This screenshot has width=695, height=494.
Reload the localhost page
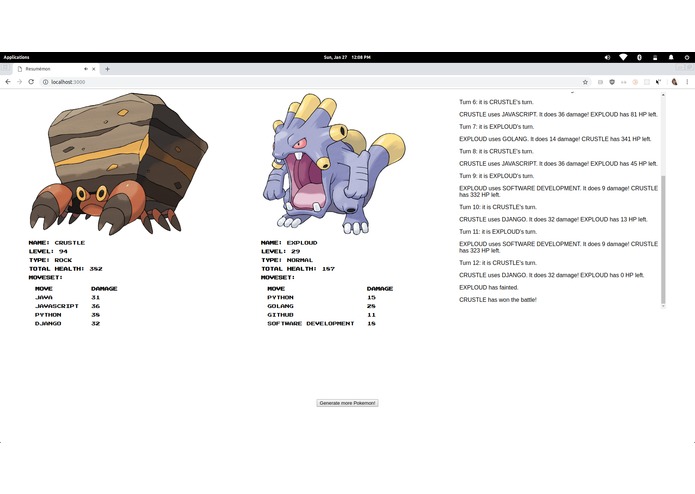(31, 82)
